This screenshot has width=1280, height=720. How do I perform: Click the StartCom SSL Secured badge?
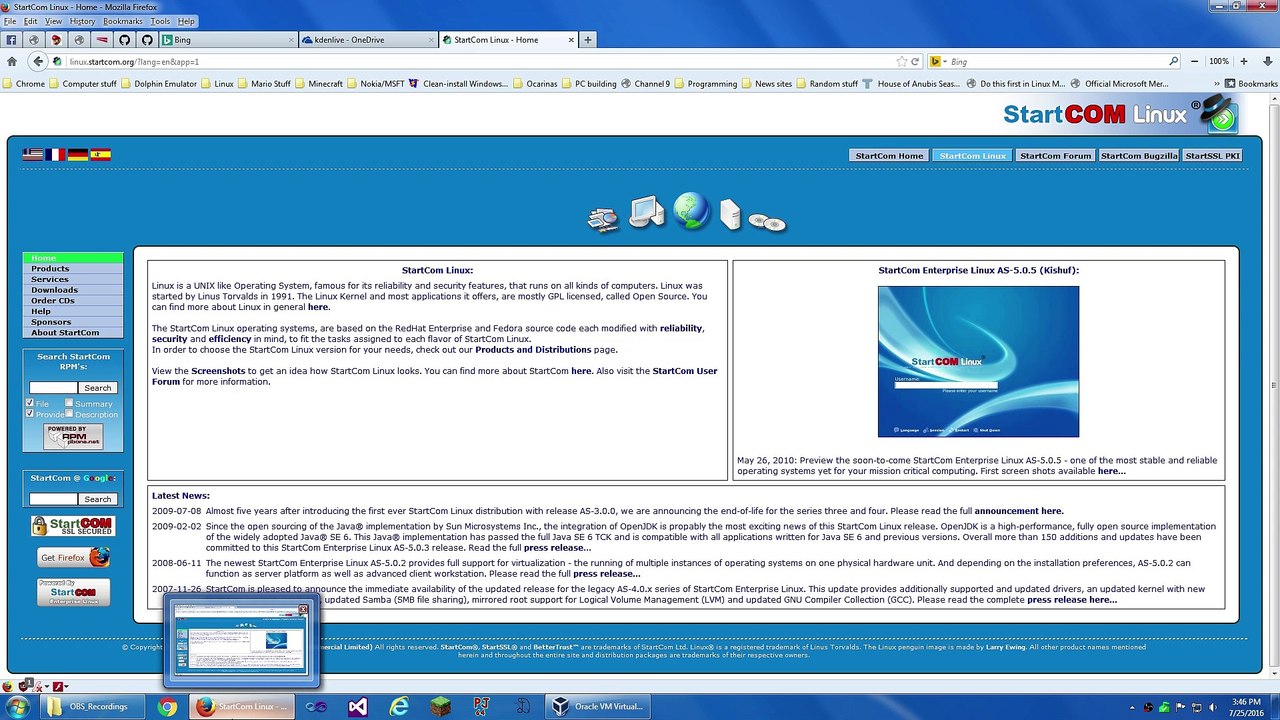(x=73, y=526)
